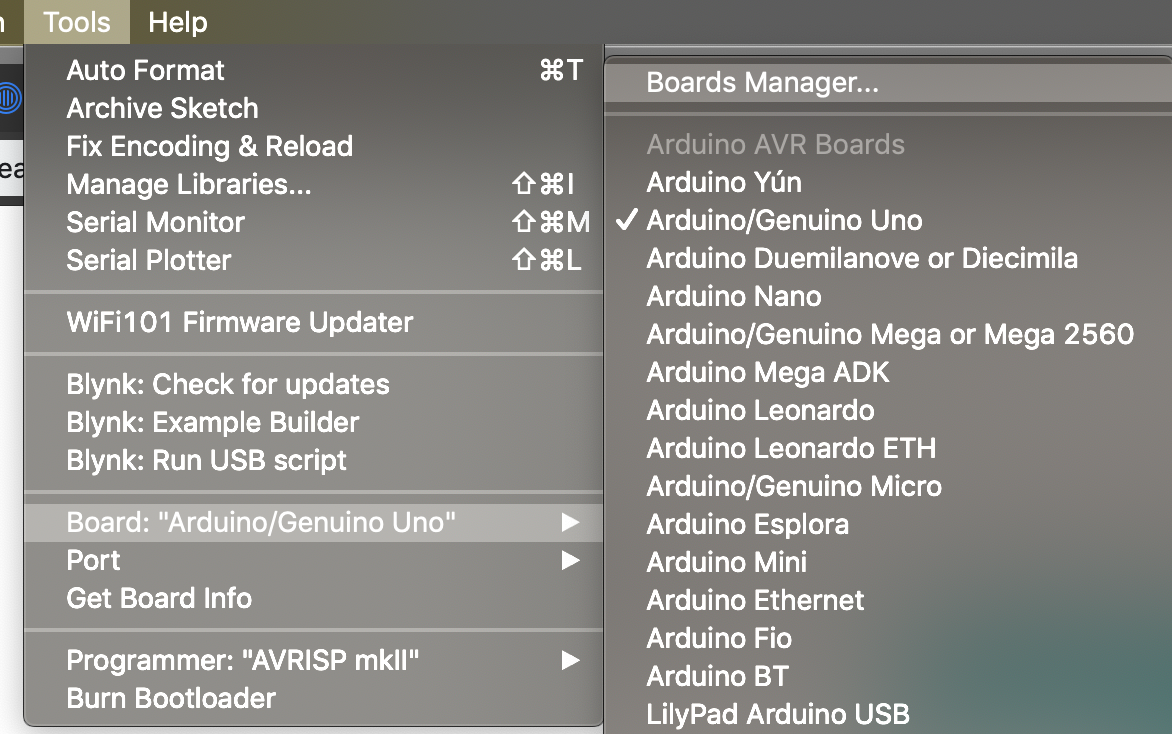Pick the Arduino Fio board
Viewport: 1172px width, 734px height.
coord(888,638)
